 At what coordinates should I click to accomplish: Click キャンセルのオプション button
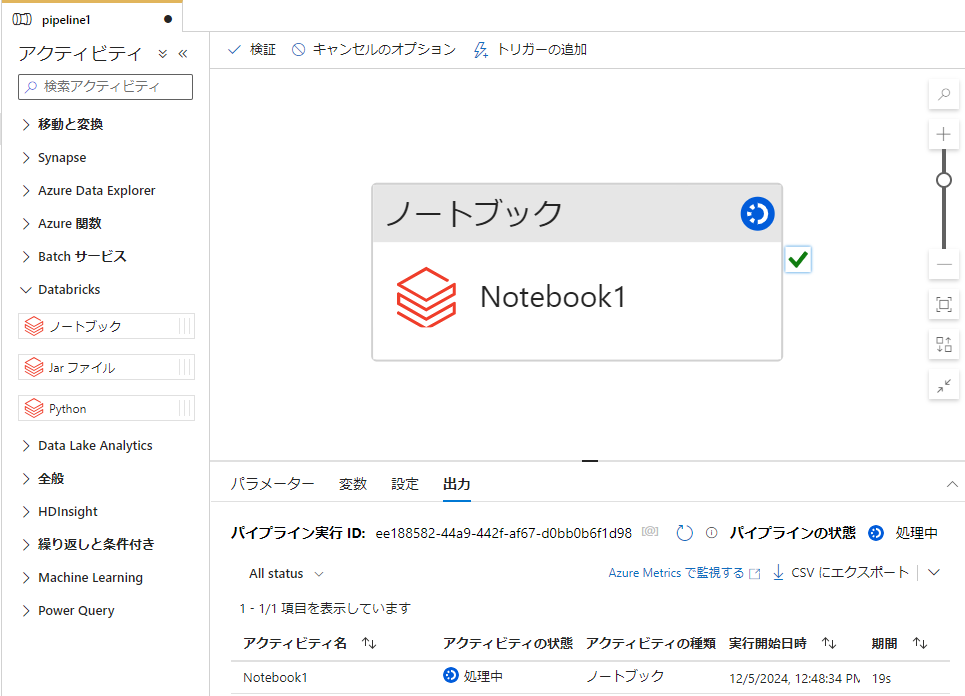click(374, 49)
